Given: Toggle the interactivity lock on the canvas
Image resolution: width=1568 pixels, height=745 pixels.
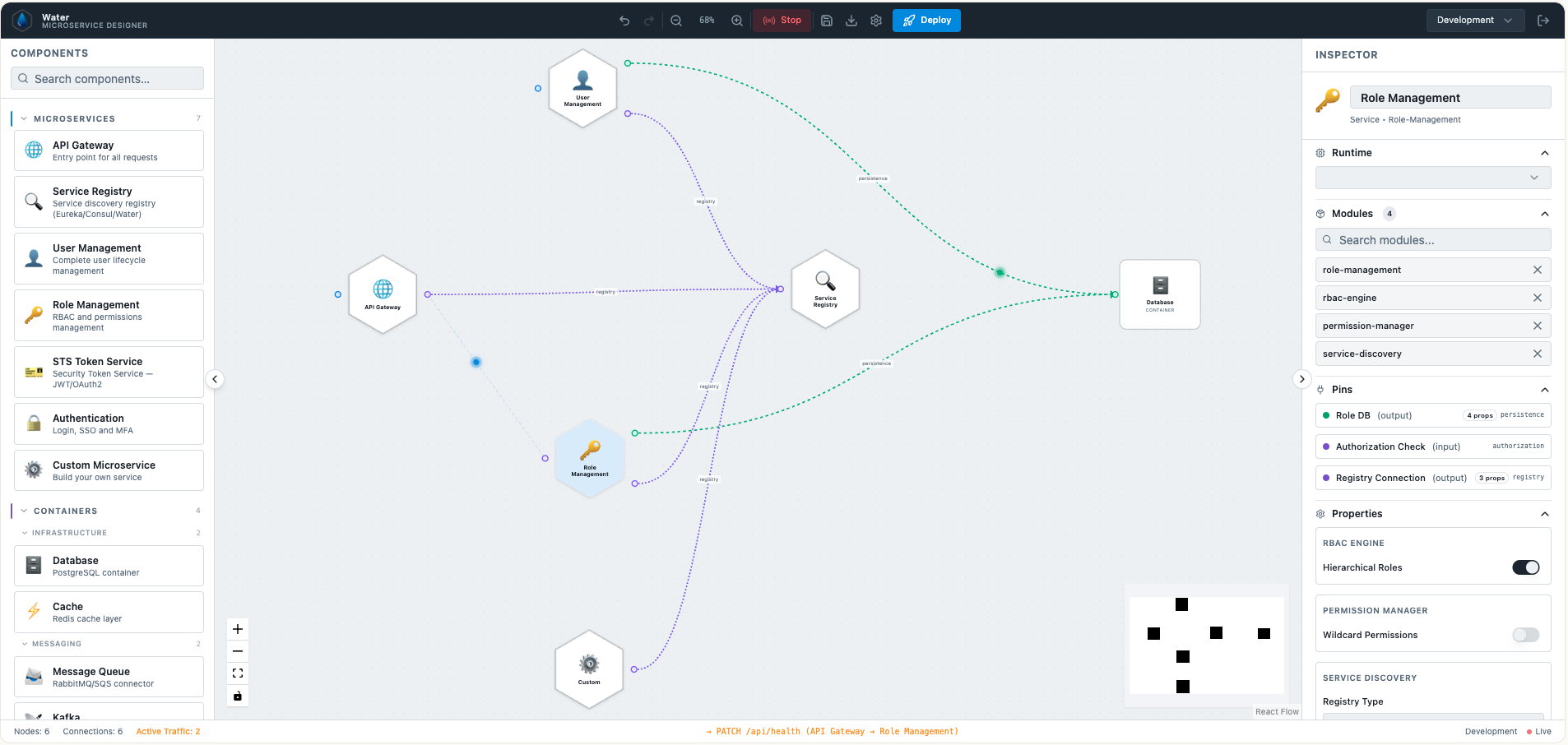Looking at the screenshot, I should click(x=237, y=695).
